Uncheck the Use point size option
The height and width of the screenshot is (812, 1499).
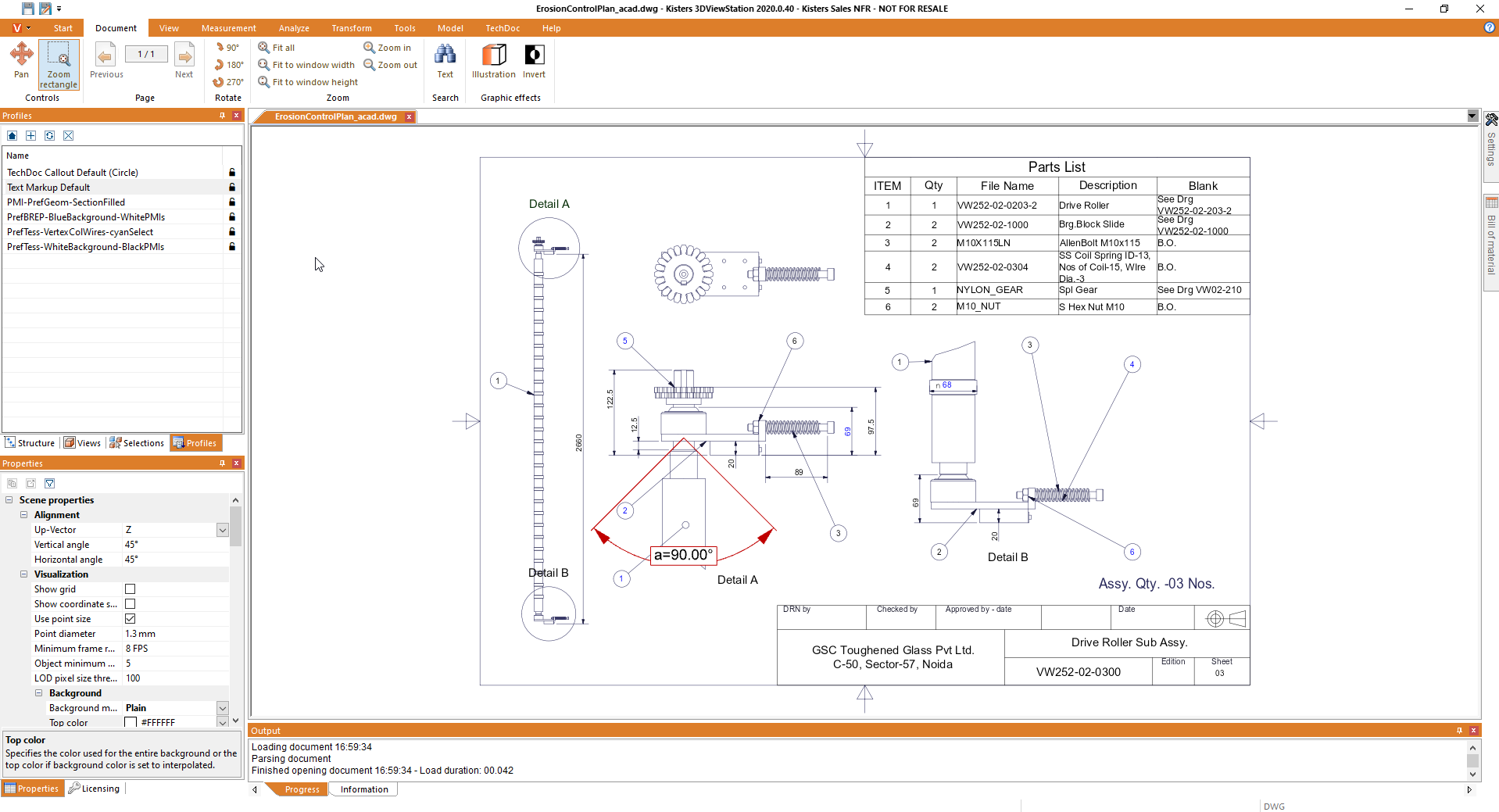coord(131,619)
